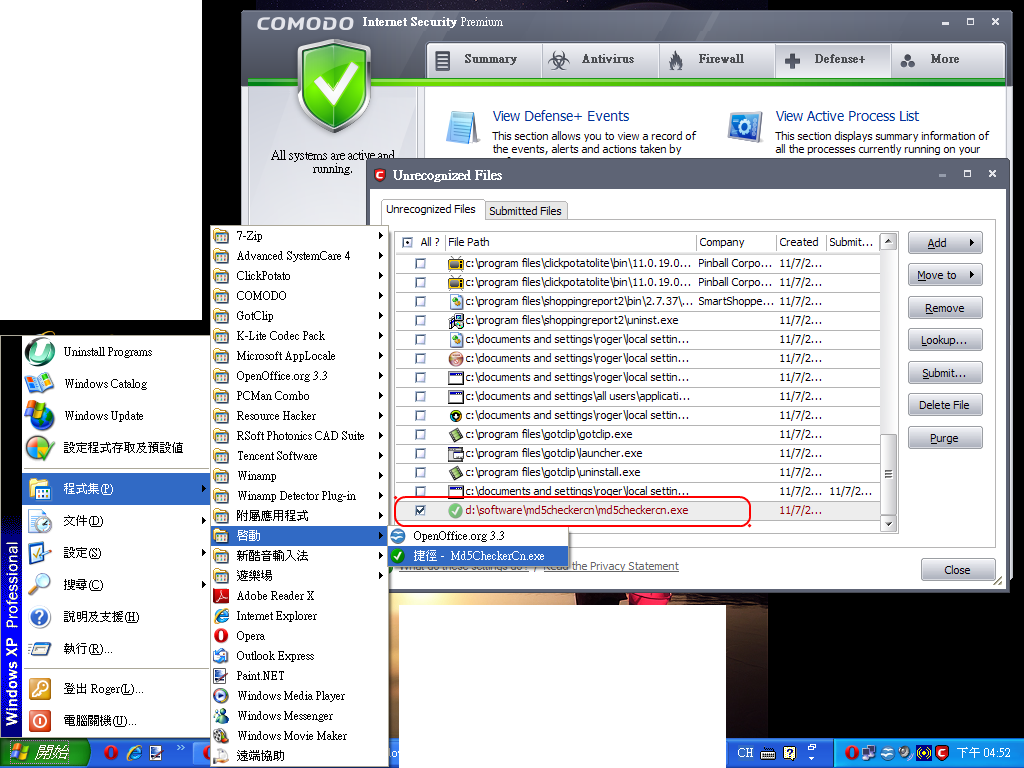Click the md5checkercn.exe green check icon
The image size is (1024, 768).
coord(456,511)
